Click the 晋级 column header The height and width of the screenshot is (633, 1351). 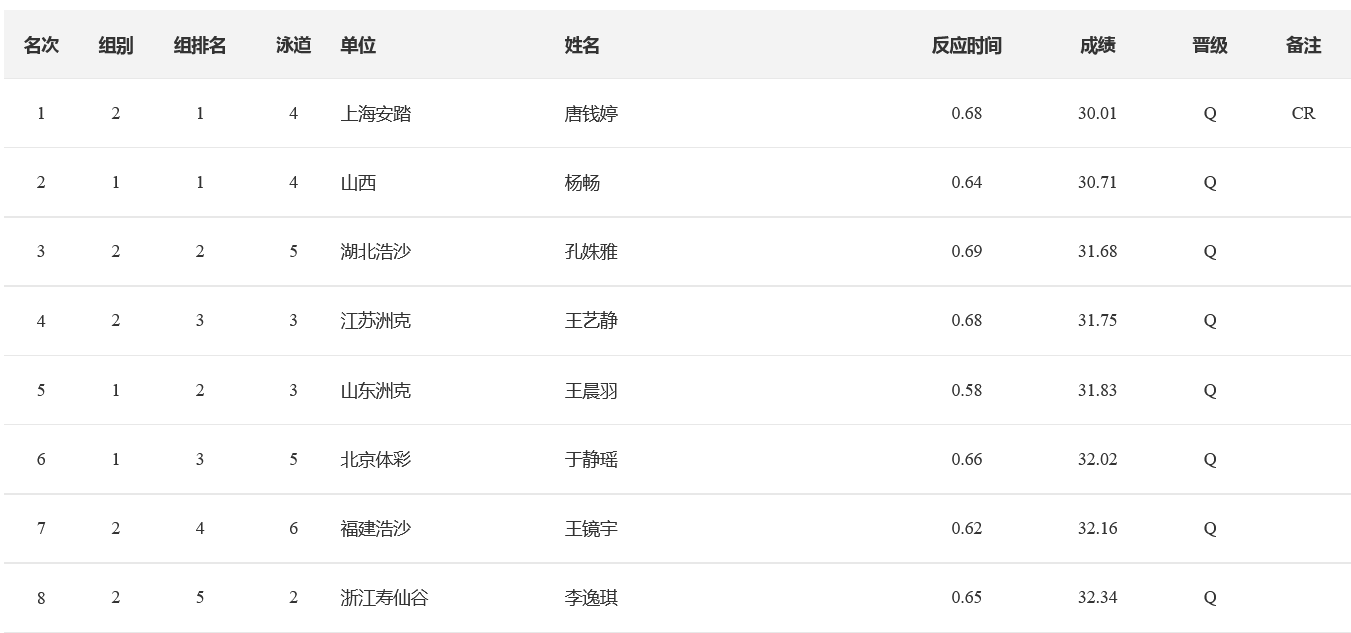click(x=1210, y=45)
